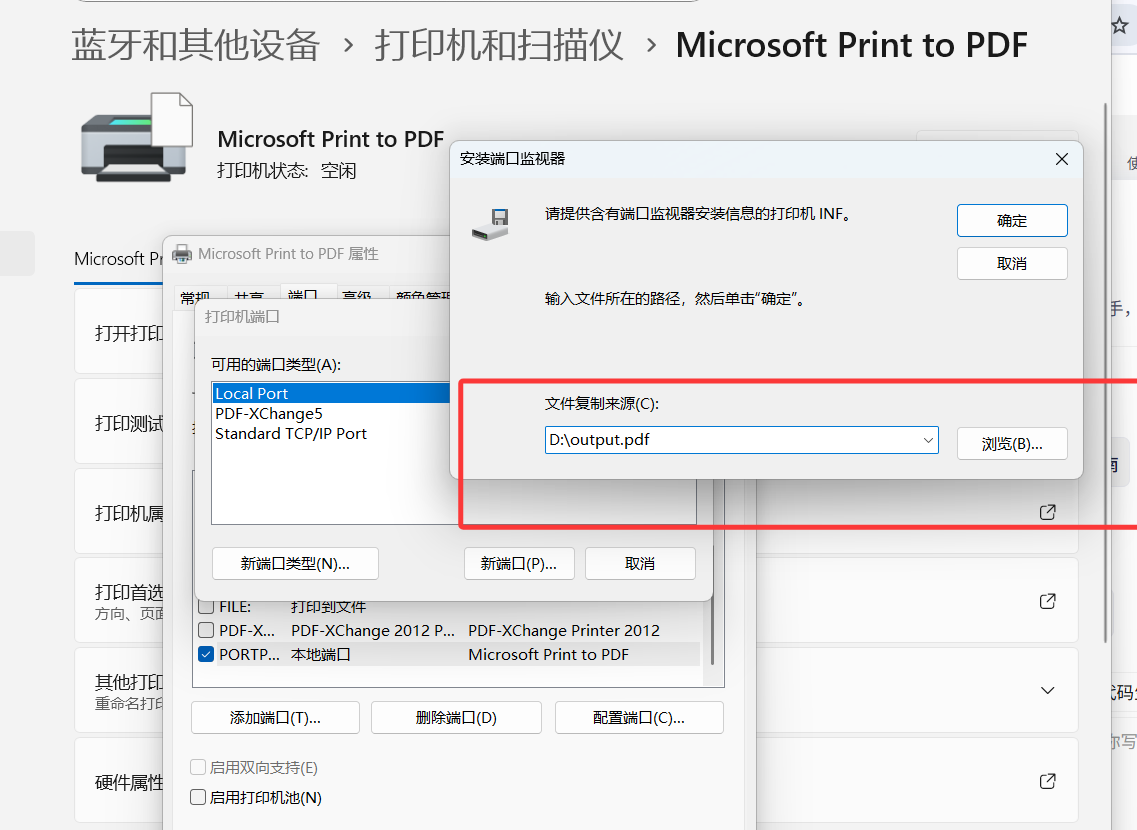The height and width of the screenshot is (830, 1137).
Task: Click the 添加端口(T)... button
Action: click(276, 718)
